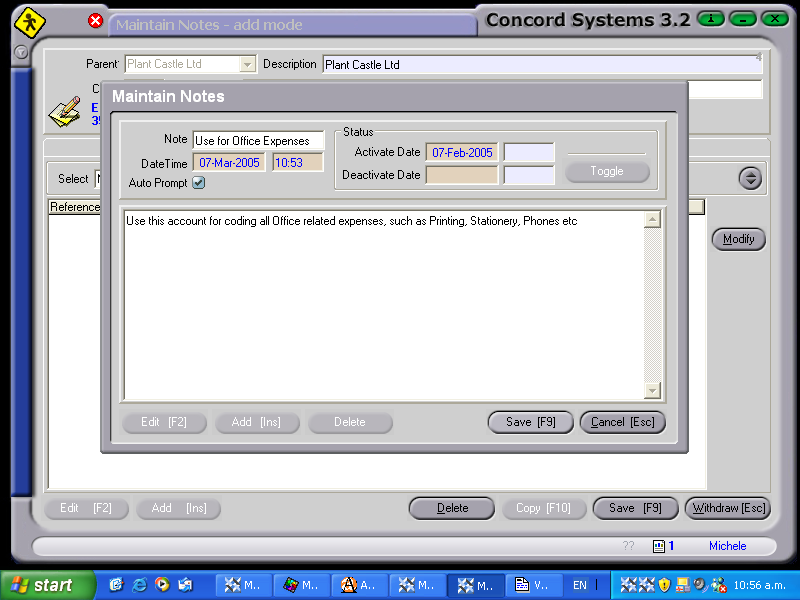
Task: Click the Michele user link in the status bar
Action: 726,546
